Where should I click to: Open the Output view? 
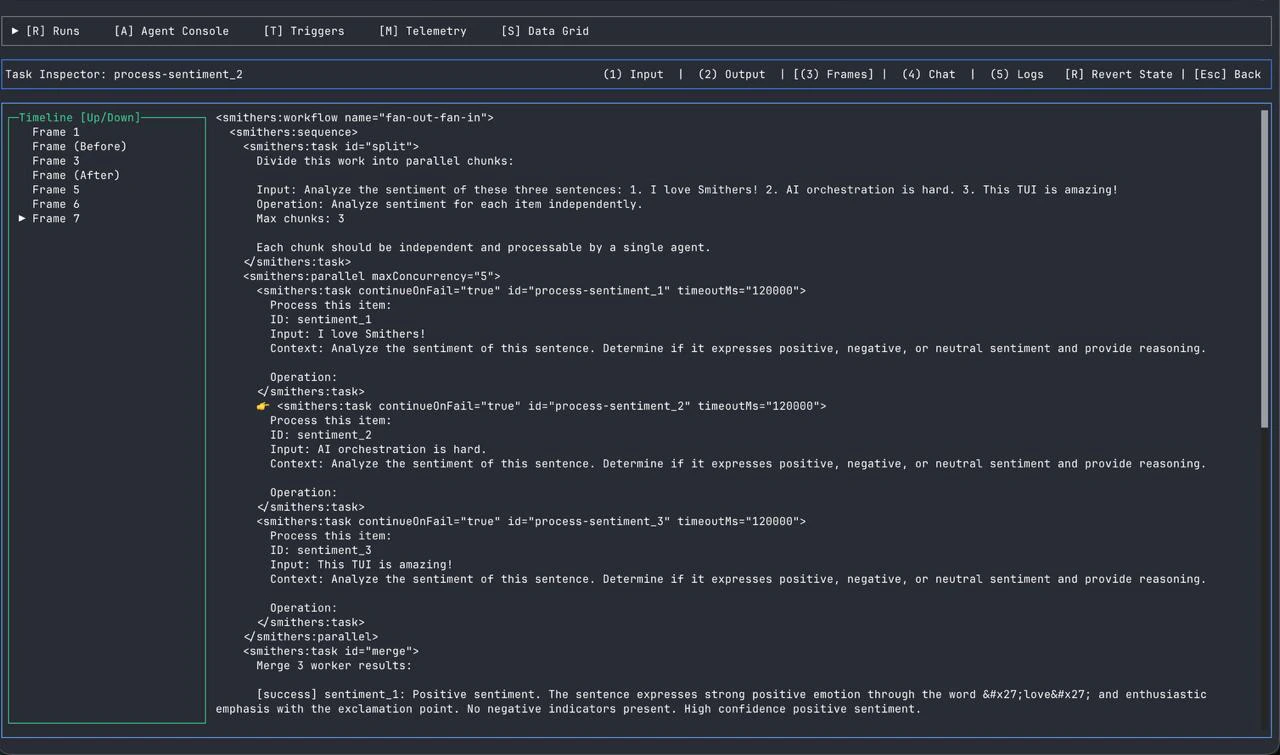(732, 73)
